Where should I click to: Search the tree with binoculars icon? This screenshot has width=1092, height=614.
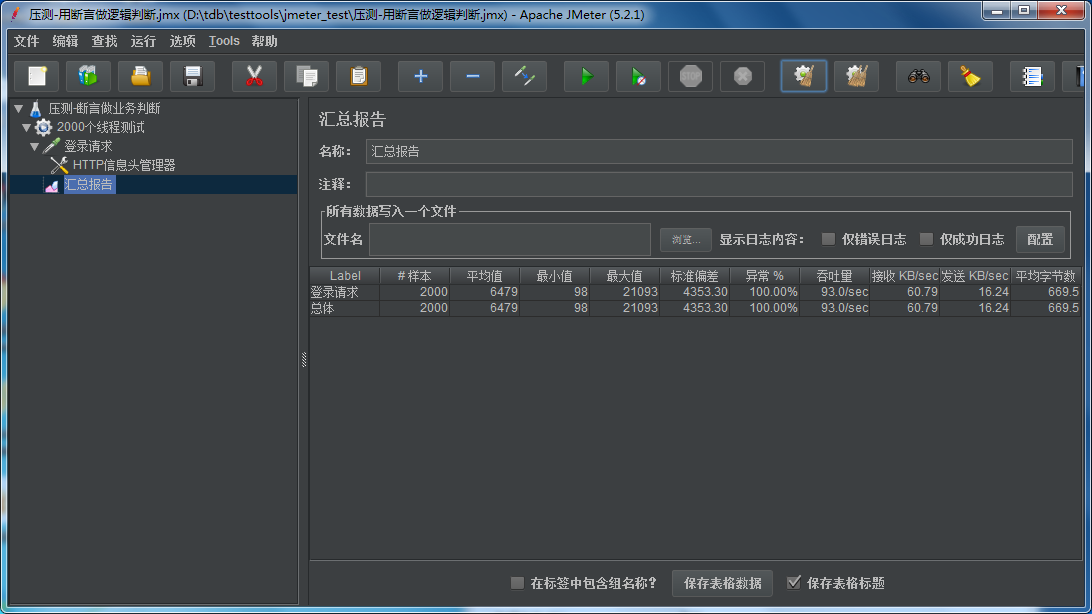coord(918,76)
